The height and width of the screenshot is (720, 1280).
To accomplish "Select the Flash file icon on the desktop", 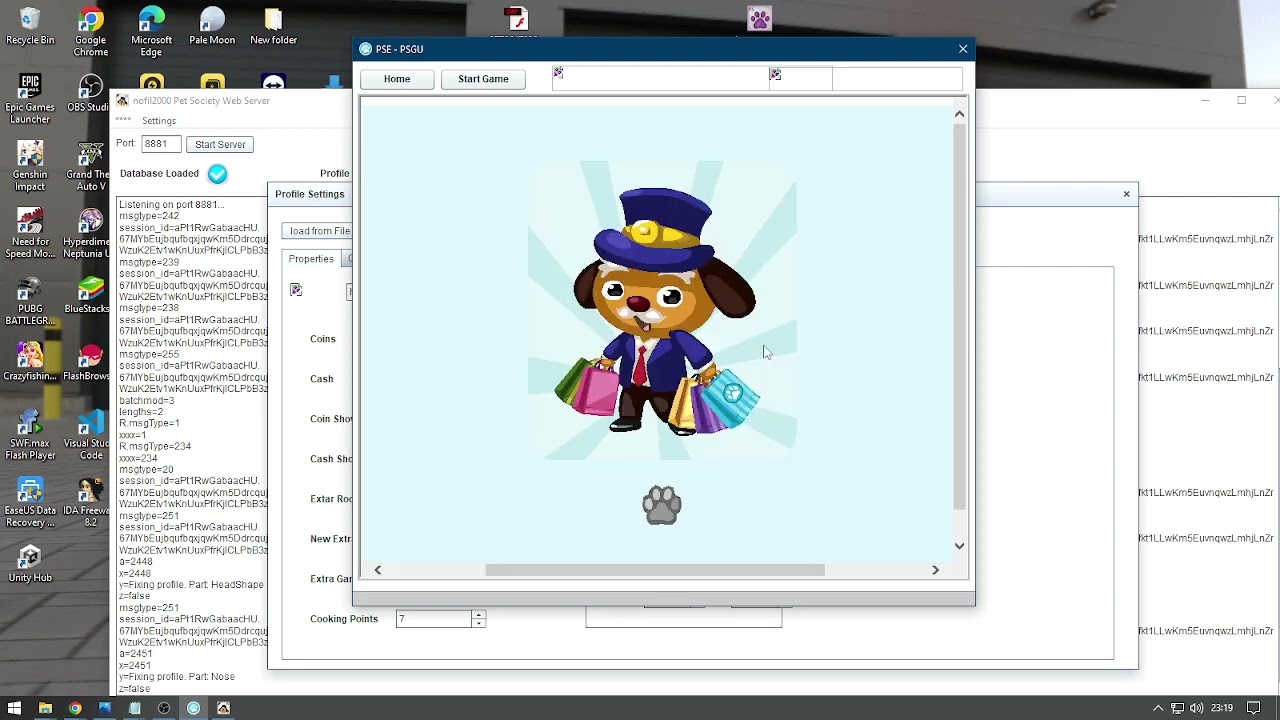I will 516,20.
